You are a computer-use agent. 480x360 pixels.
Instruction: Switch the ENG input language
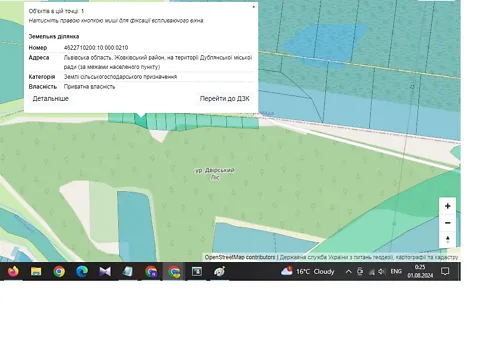click(x=396, y=271)
